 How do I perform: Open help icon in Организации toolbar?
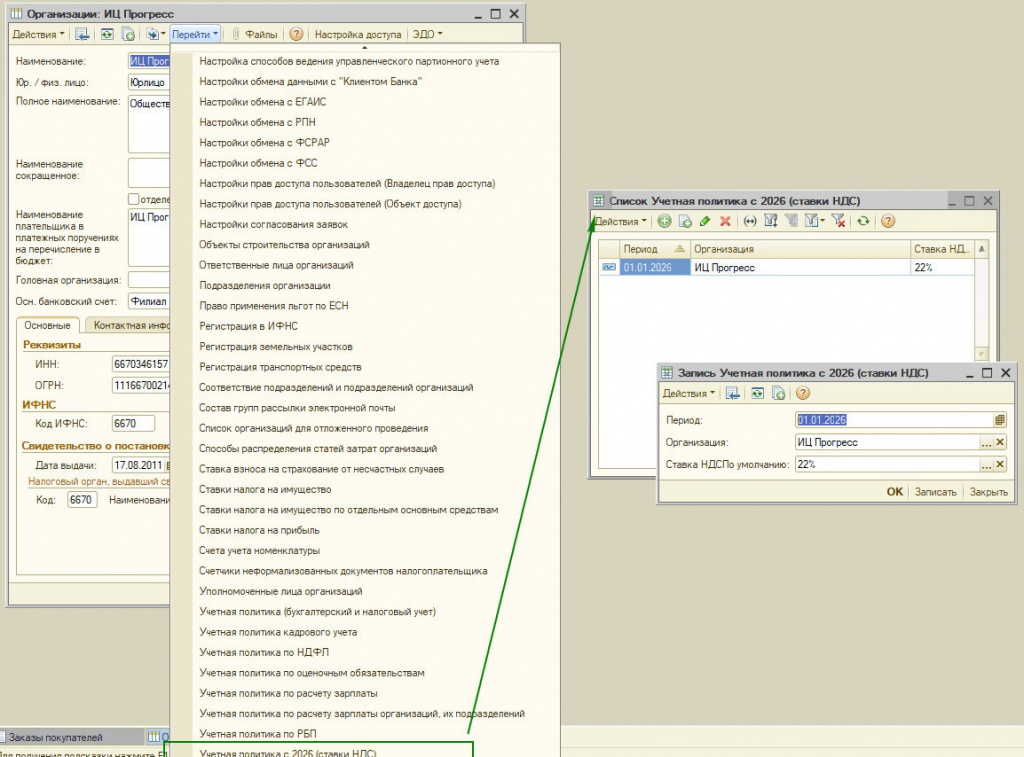point(296,34)
